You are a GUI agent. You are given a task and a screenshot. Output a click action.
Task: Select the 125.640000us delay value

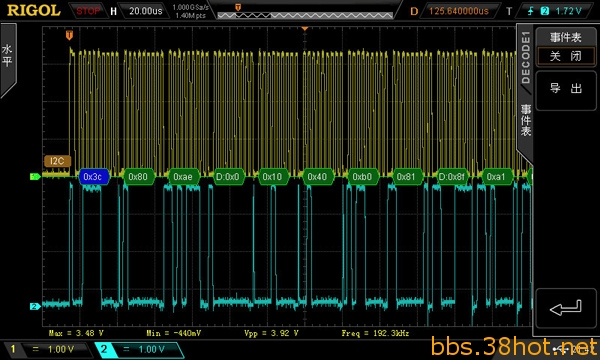[x=458, y=11]
